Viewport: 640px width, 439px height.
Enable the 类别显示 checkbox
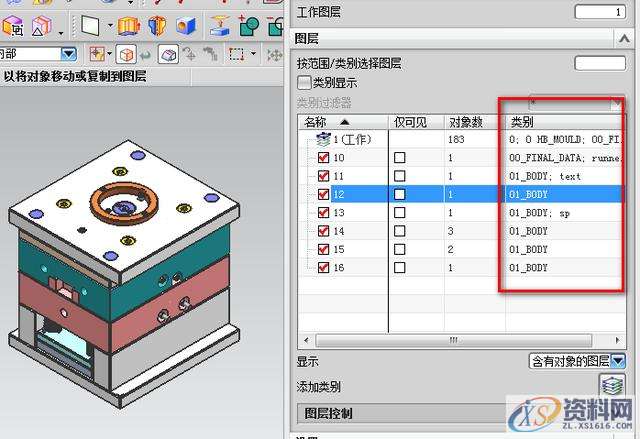[x=304, y=83]
